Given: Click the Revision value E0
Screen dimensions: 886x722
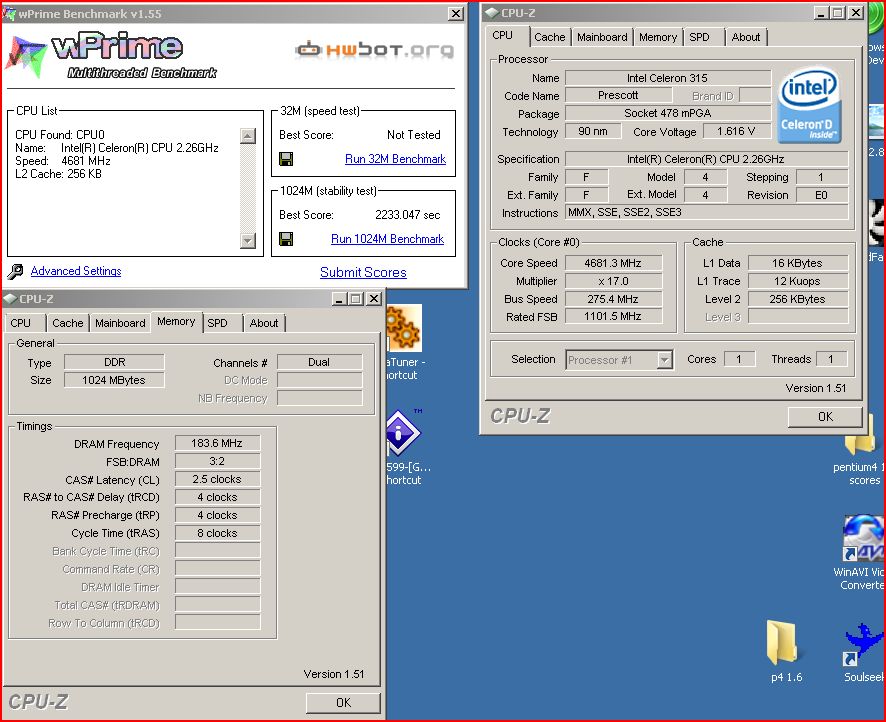Looking at the screenshot, I should coord(822,195).
